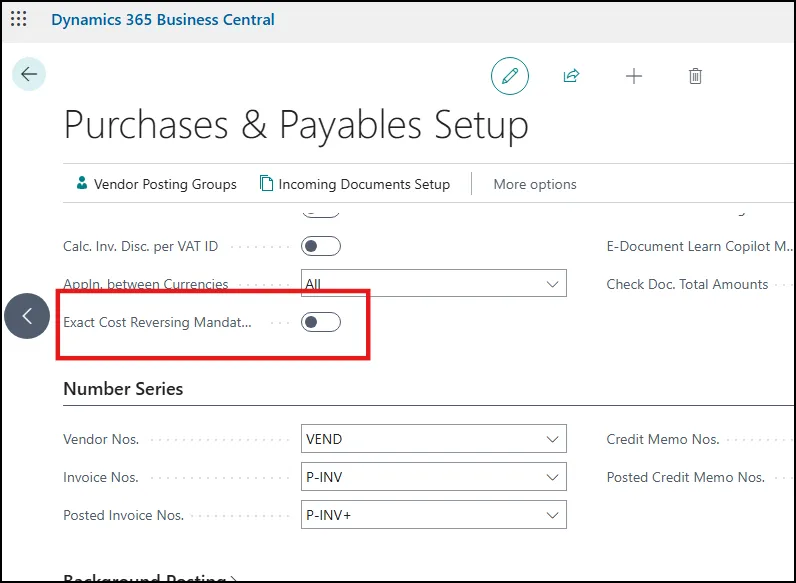Click the pencil edit icon
This screenshot has height=583, width=796.
click(x=510, y=76)
